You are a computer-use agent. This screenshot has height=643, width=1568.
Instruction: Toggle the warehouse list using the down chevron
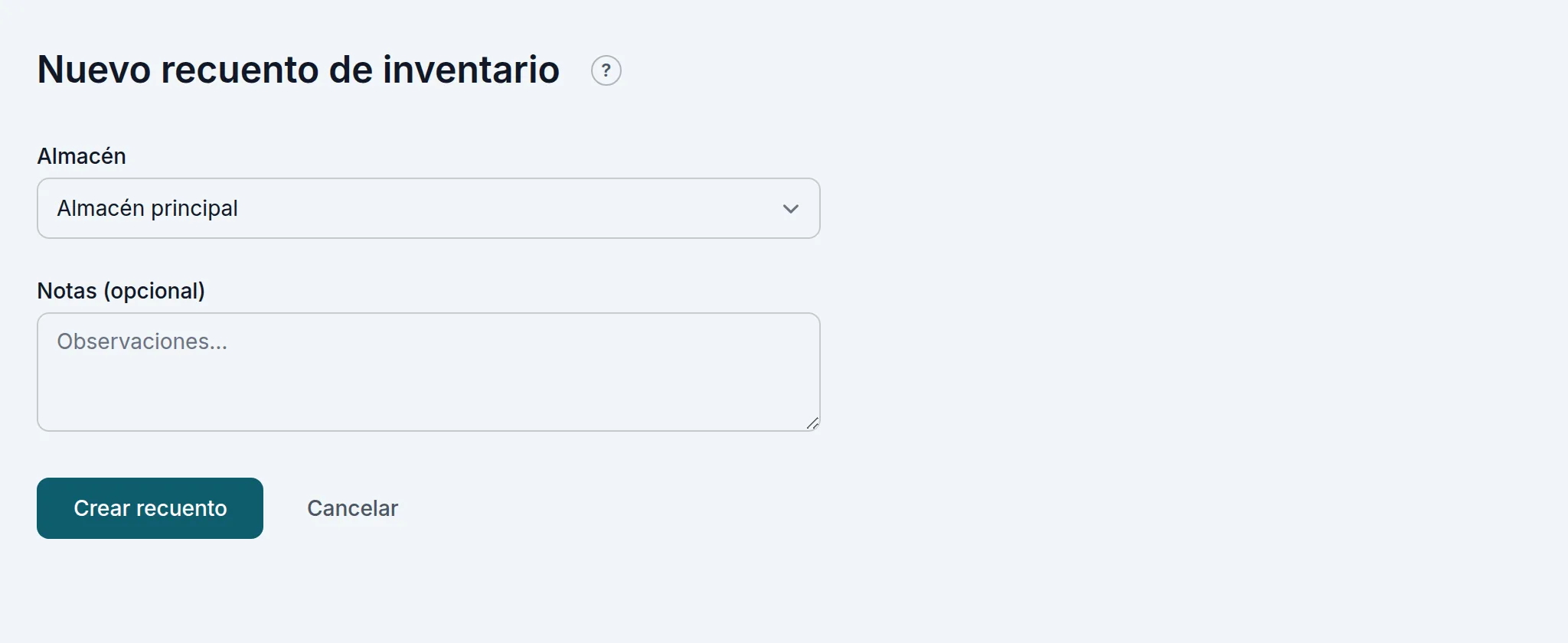pos(790,209)
